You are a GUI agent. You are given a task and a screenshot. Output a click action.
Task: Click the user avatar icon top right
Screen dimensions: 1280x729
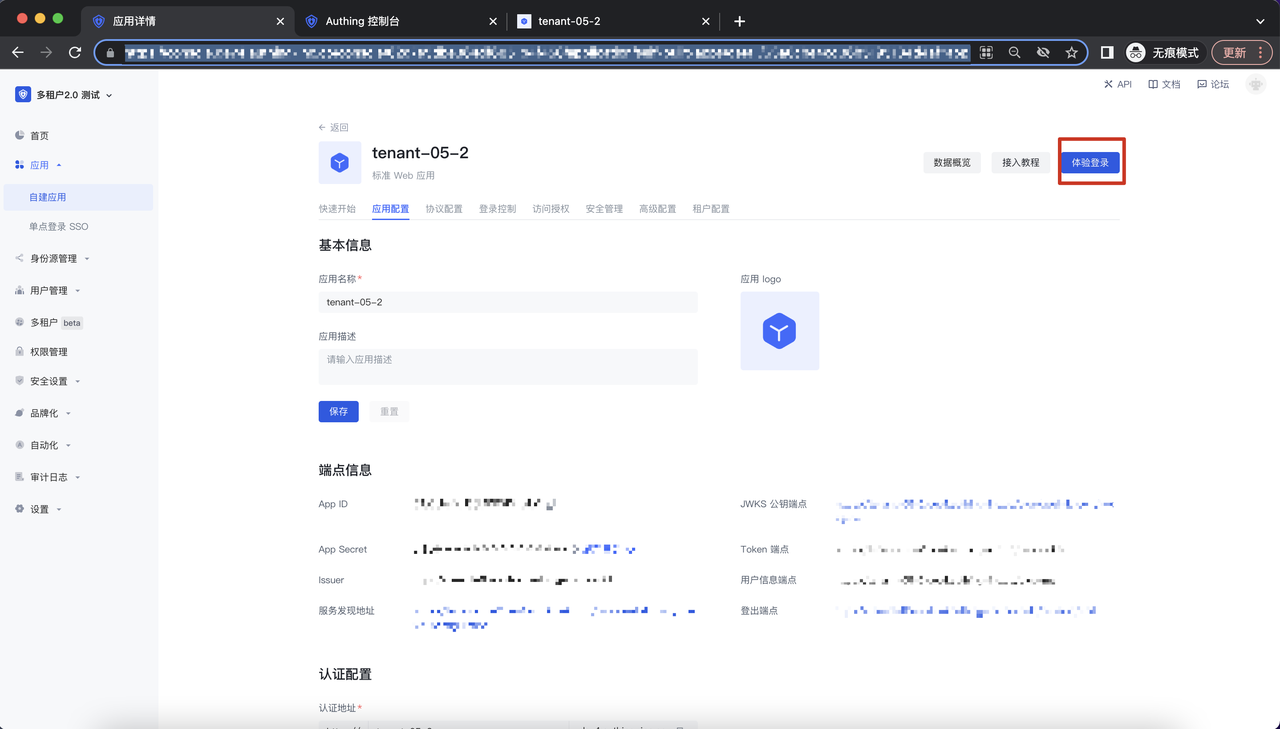[1255, 85]
